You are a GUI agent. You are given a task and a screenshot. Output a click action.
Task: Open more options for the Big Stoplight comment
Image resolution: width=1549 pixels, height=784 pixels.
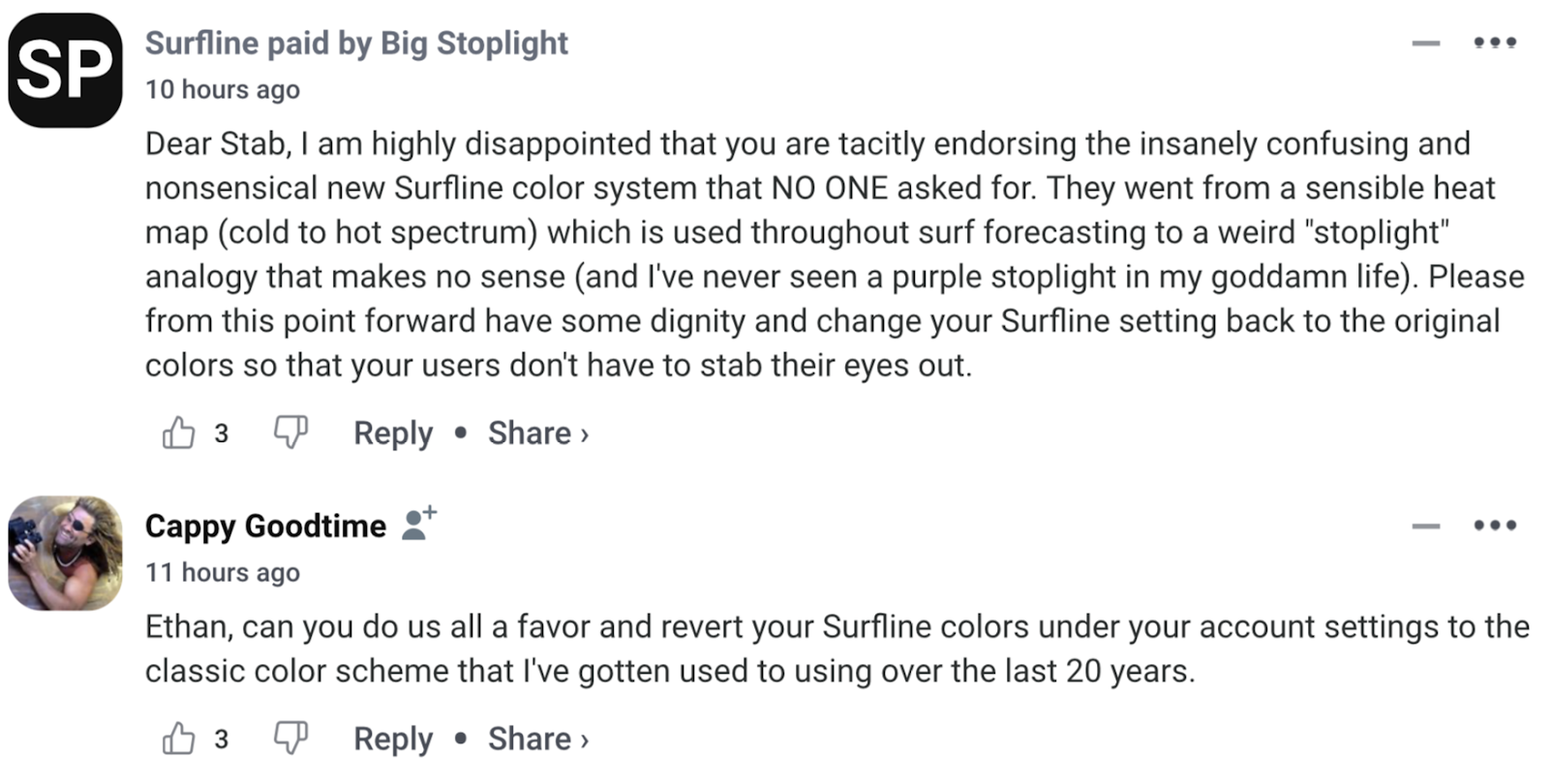[x=1495, y=43]
